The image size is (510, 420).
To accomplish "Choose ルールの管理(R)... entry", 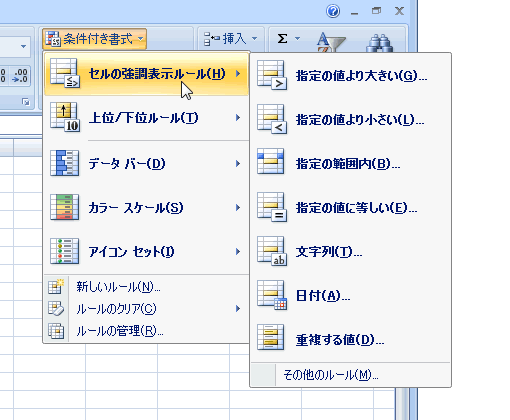I will (146, 331).
